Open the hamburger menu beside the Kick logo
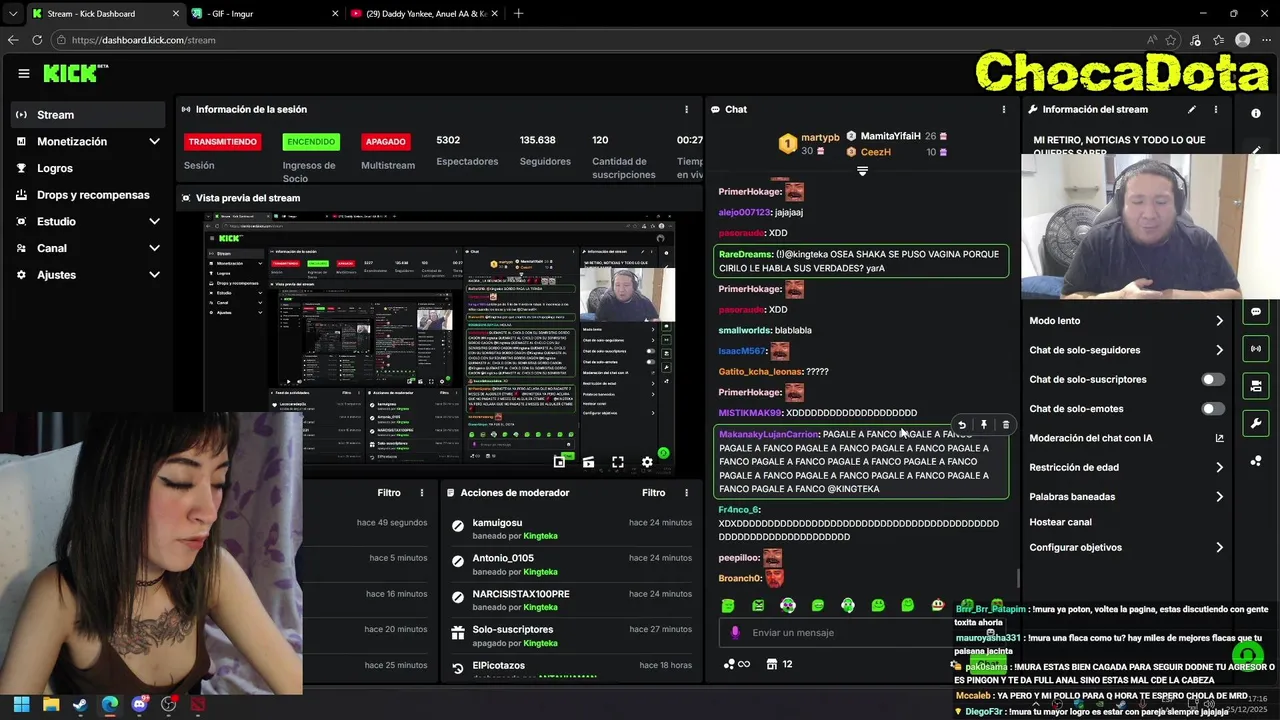 (x=24, y=73)
